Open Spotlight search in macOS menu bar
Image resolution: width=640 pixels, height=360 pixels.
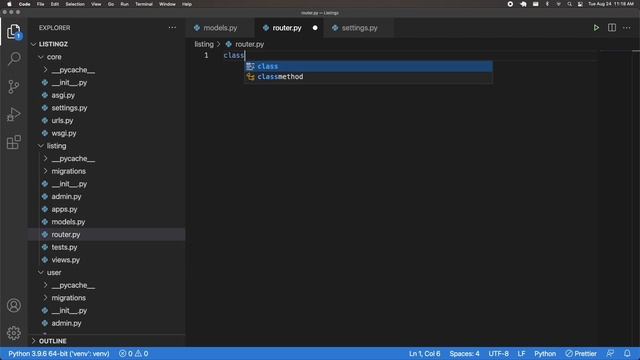[569, 4]
